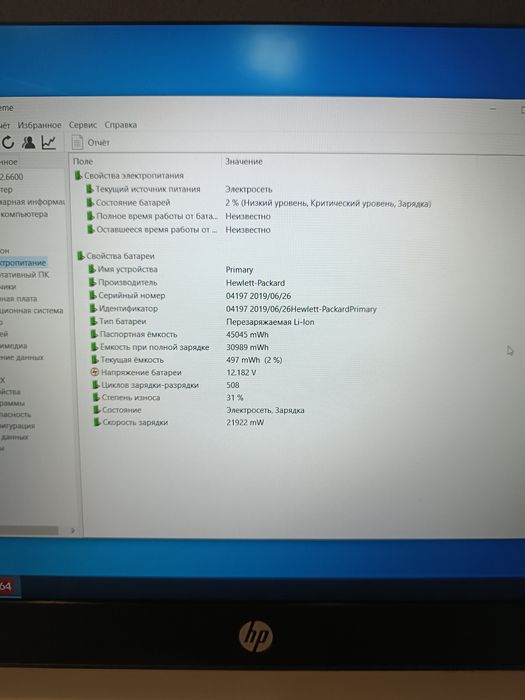The width and height of the screenshot is (525, 700).
Task: Click the icon next to Производитель
Action: (92, 282)
